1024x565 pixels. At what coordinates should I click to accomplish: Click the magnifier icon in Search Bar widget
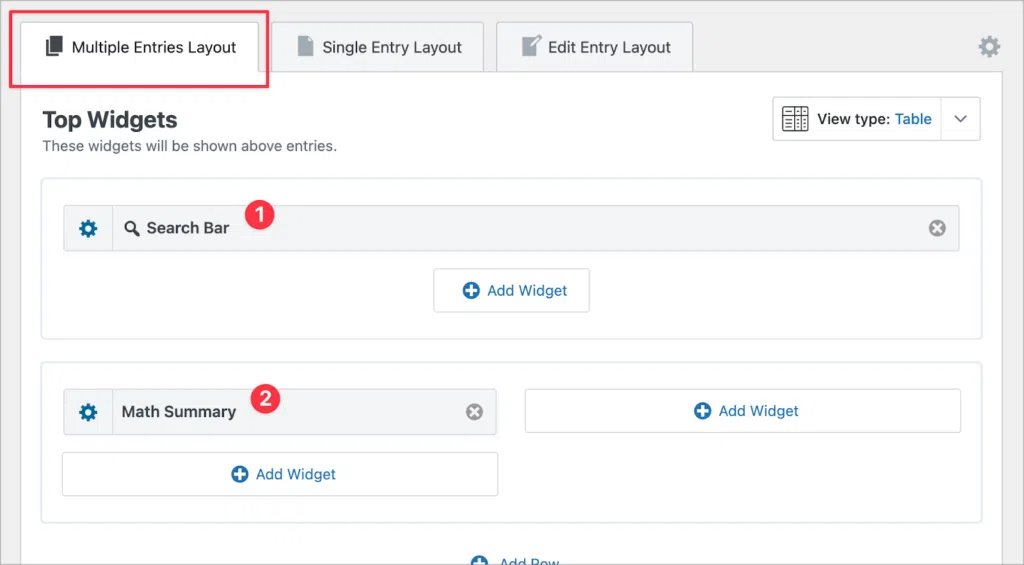(x=132, y=229)
